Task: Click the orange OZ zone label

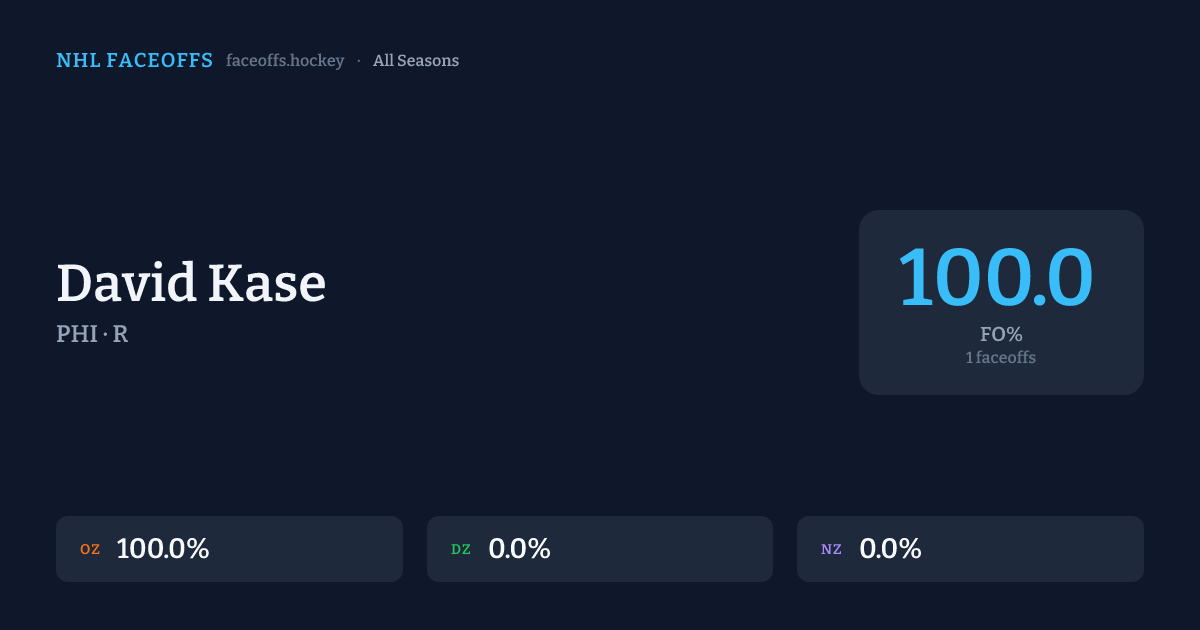Action: coord(90,549)
